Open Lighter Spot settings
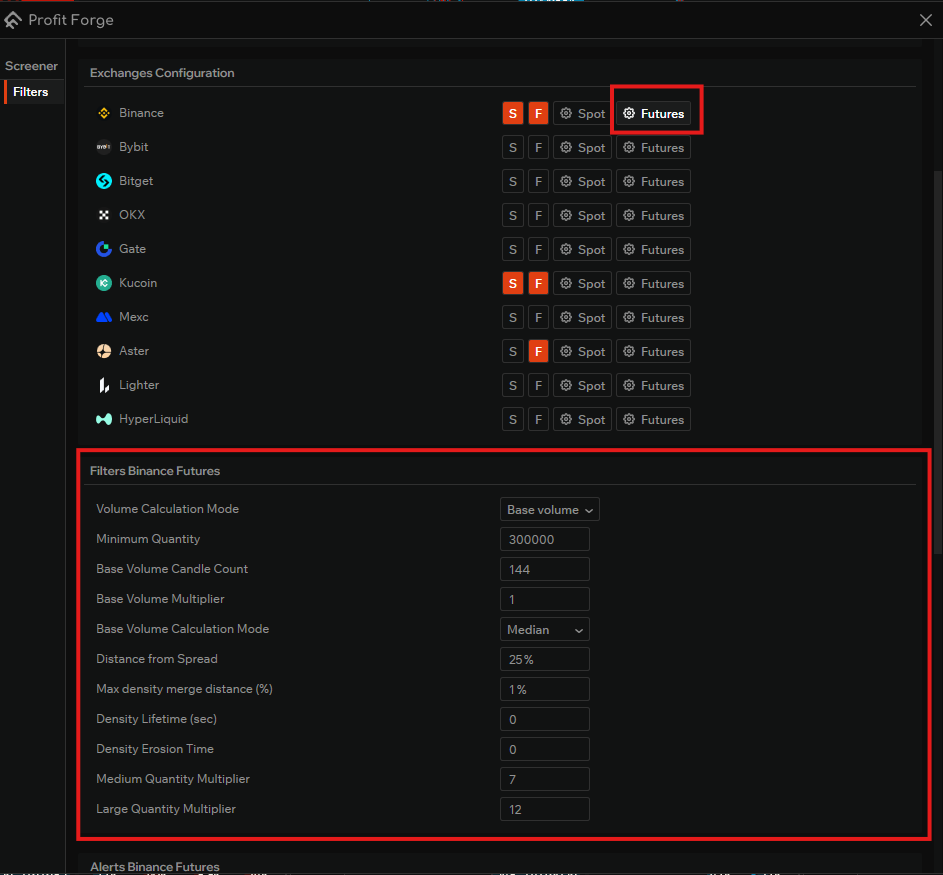943x875 pixels. 582,385
